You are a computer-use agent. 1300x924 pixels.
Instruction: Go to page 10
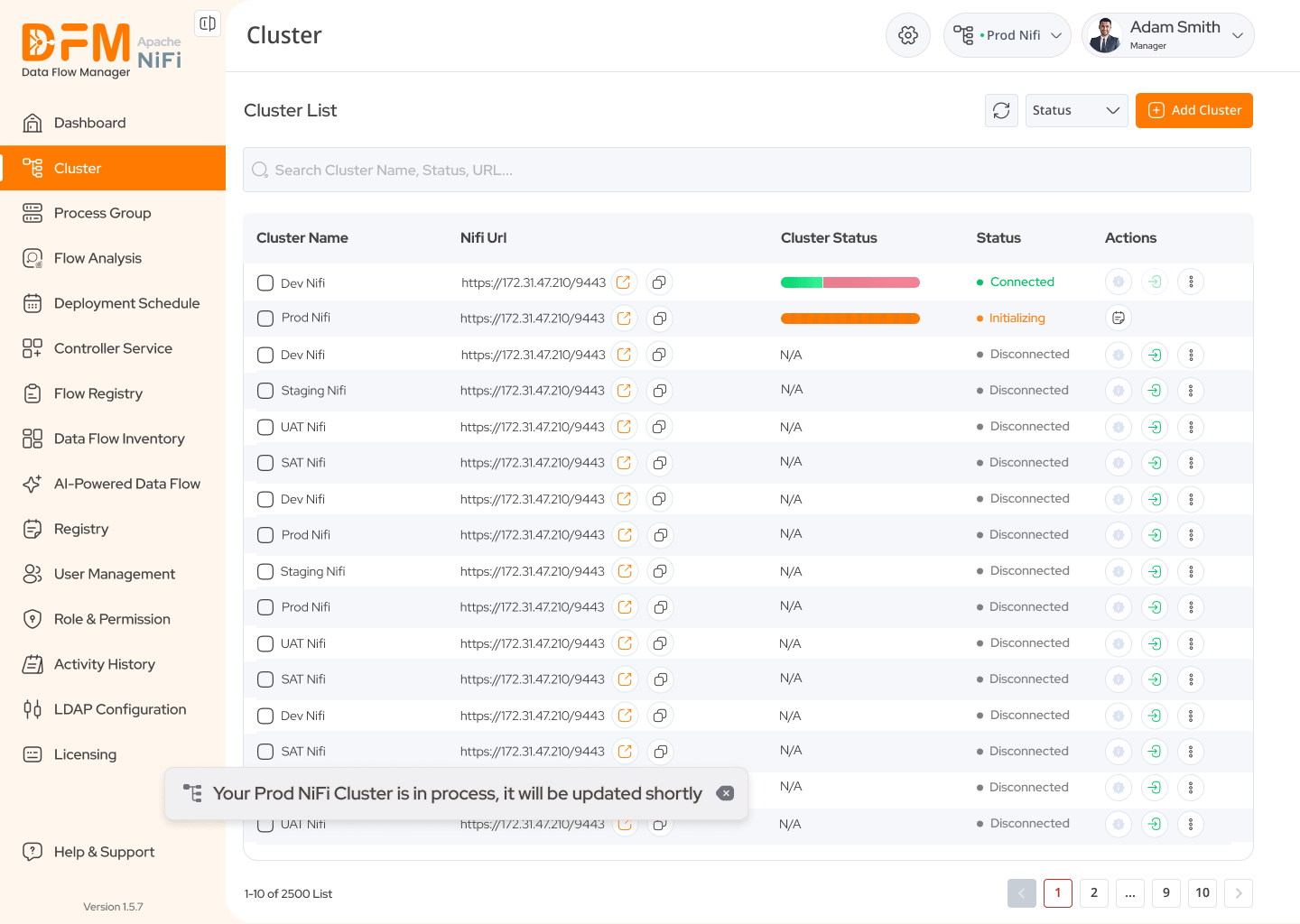(1202, 893)
